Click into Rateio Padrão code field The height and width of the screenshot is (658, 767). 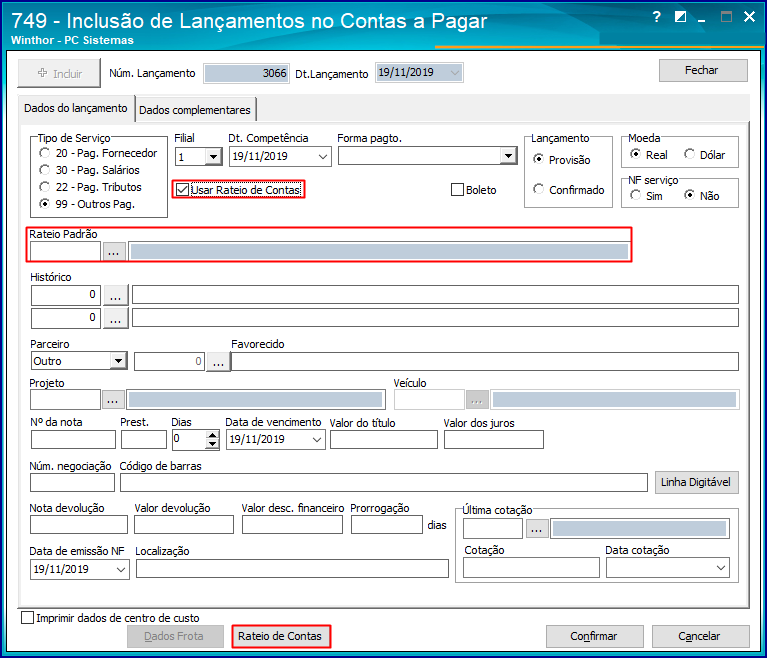66,252
